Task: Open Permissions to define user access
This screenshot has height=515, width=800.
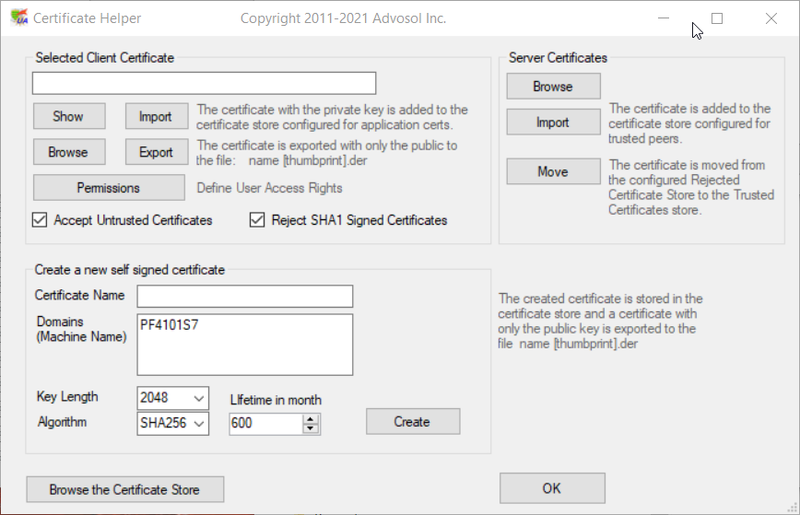Action: pyautogui.click(x=109, y=188)
